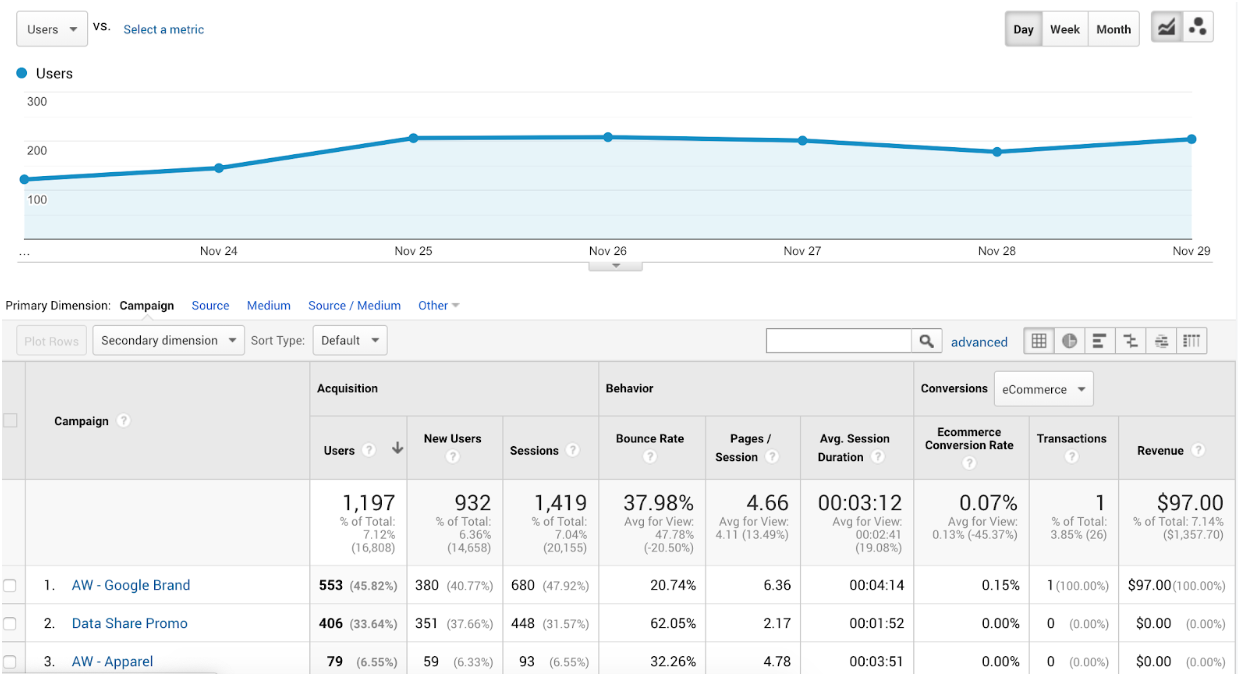The image size is (1238, 674).
Task: Click help icon under New Users
Action: click(x=452, y=457)
